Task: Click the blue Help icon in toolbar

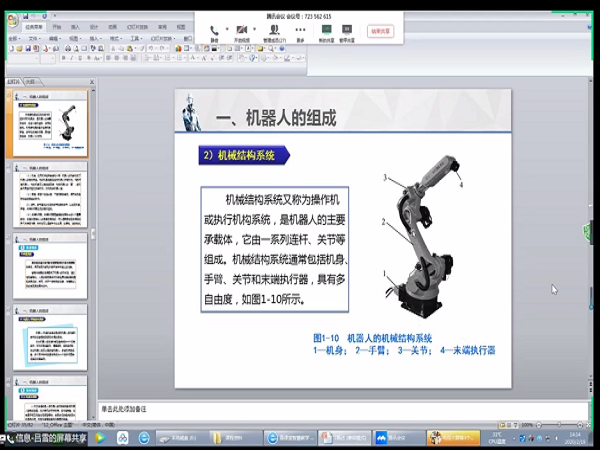Action: point(282,49)
